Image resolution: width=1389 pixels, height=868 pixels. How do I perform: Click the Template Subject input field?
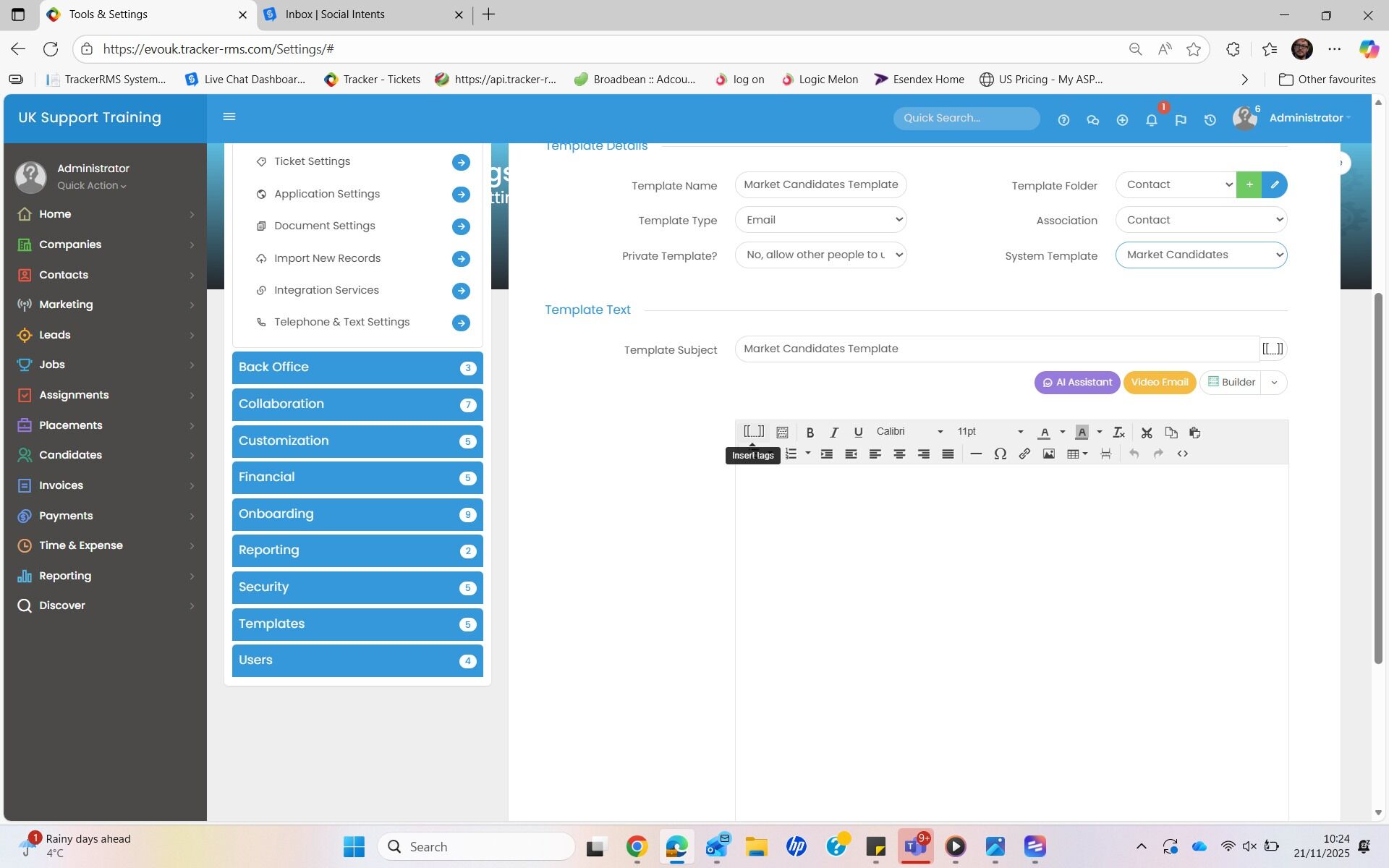click(996, 349)
